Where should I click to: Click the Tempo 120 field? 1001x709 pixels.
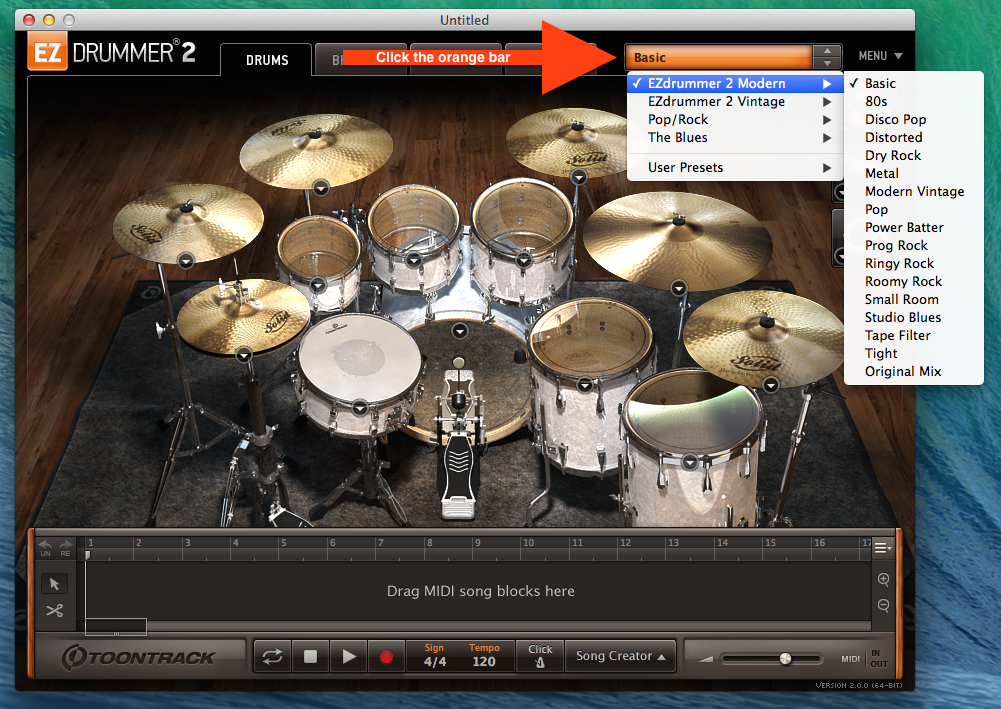click(x=484, y=656)
